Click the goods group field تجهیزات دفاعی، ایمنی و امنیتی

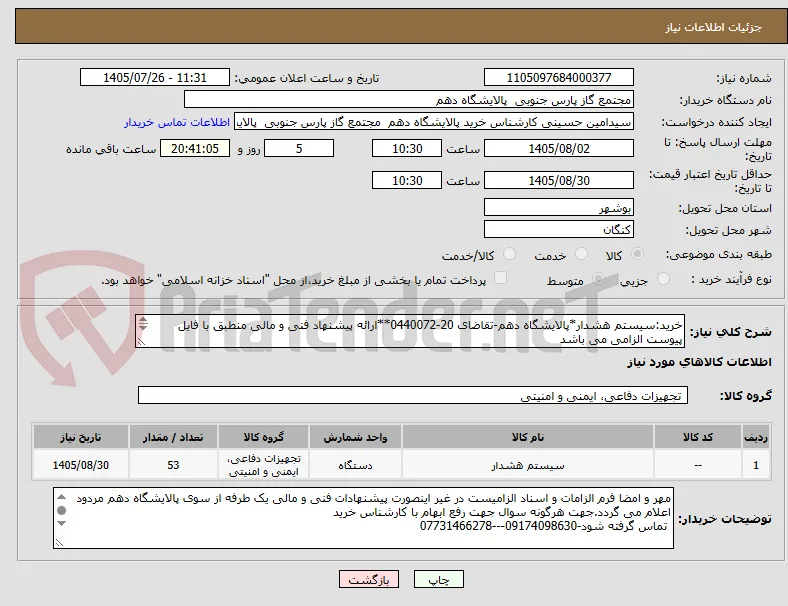tap(413, 395)
